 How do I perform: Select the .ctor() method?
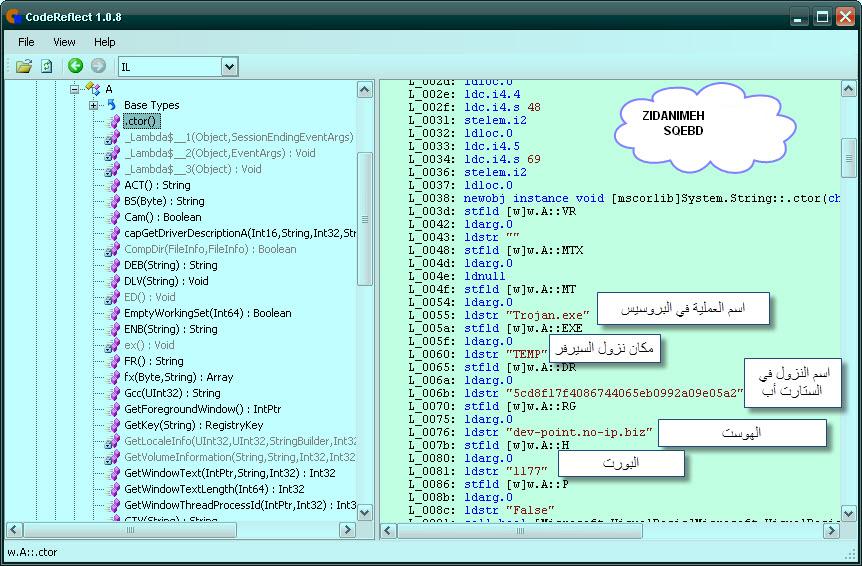141,121
